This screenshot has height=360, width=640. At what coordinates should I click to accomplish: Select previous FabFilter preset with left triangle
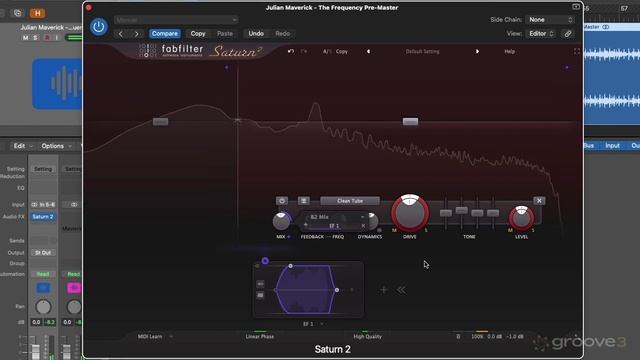368,51
